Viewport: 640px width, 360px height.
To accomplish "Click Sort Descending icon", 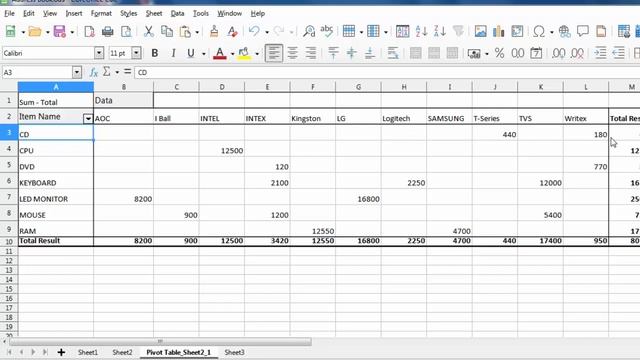I will 440,31.
